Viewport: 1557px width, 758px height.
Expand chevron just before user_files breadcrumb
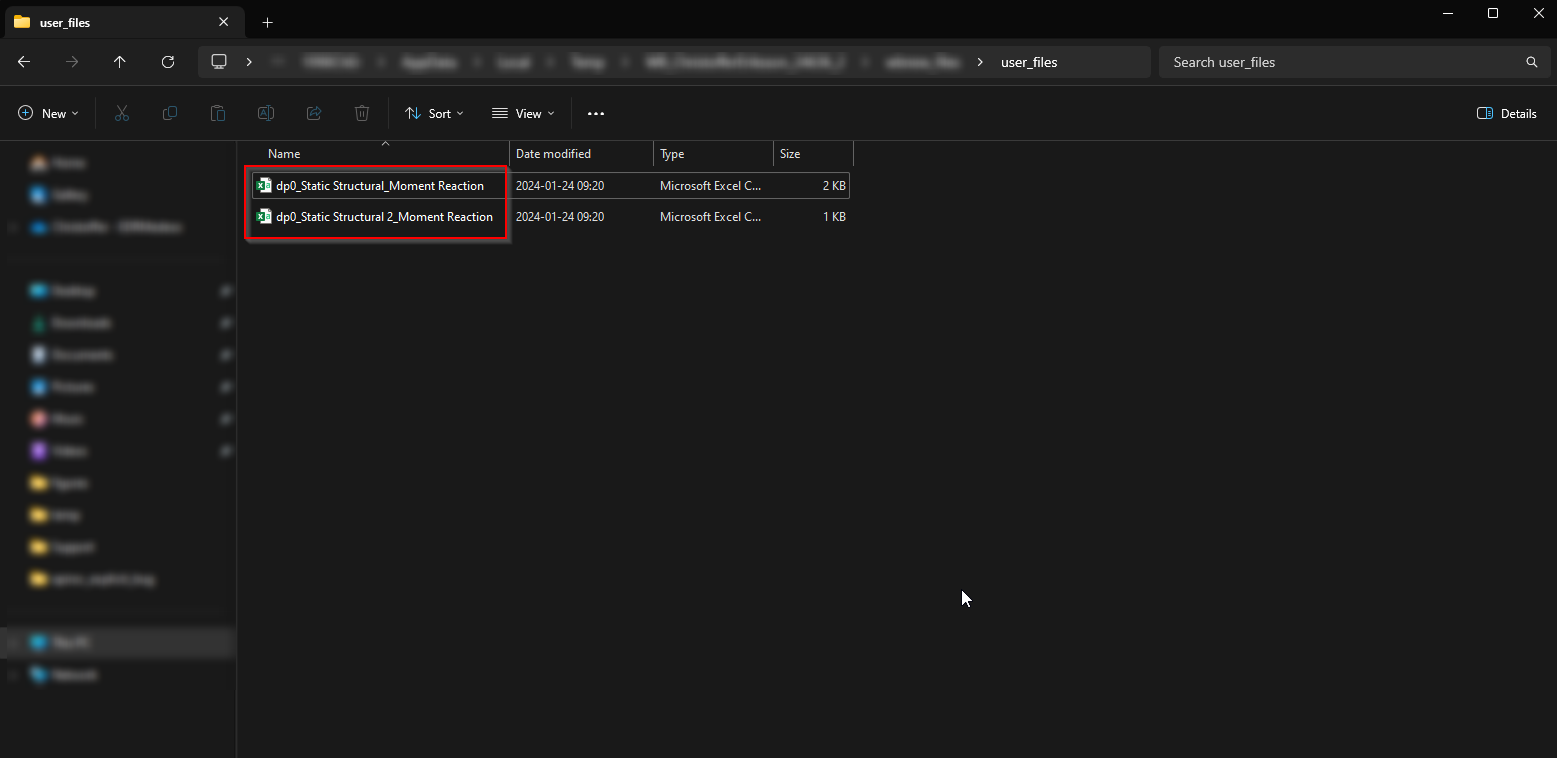980,62
